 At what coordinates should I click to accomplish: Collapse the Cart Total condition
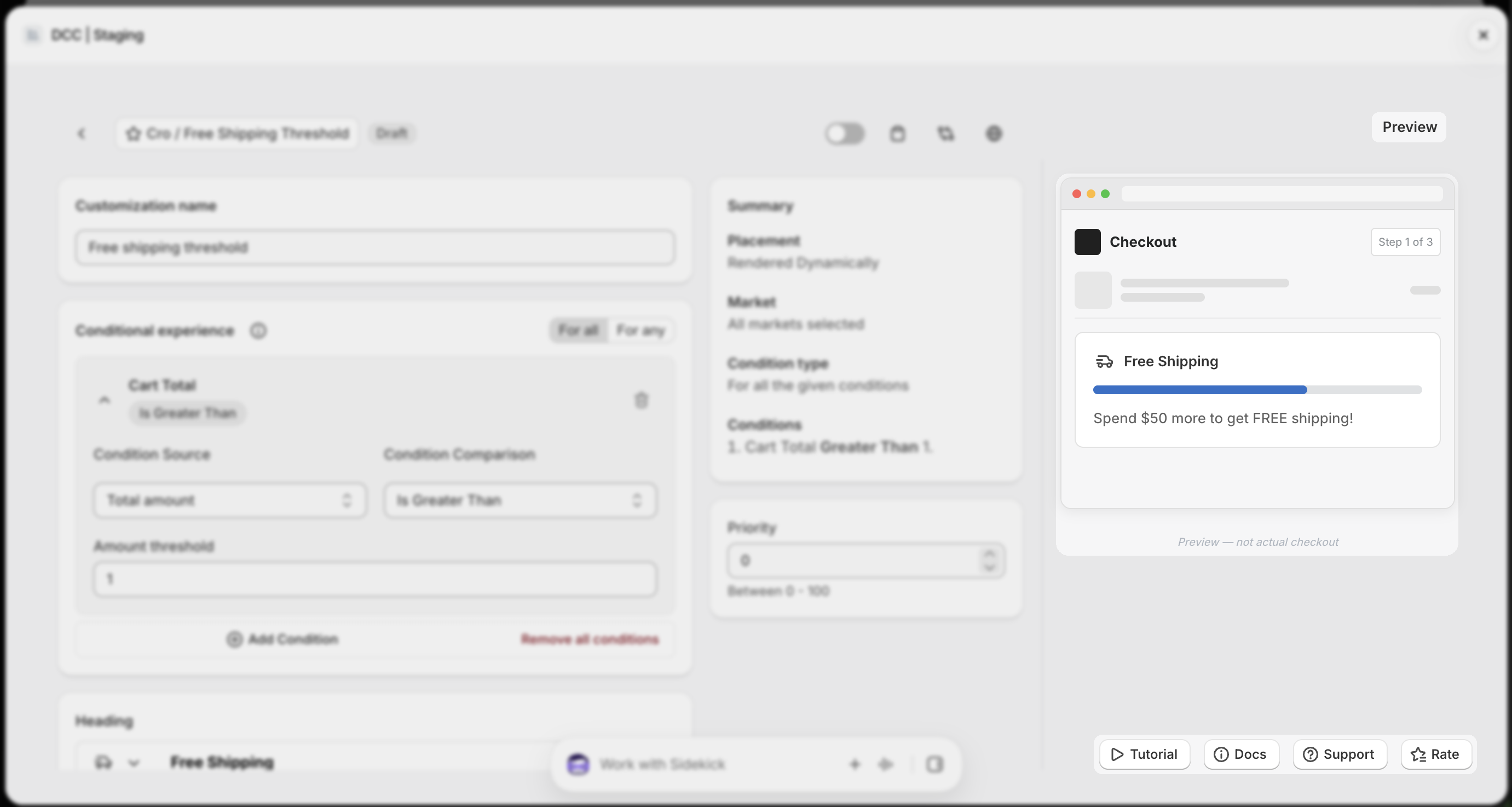point(105,400)
